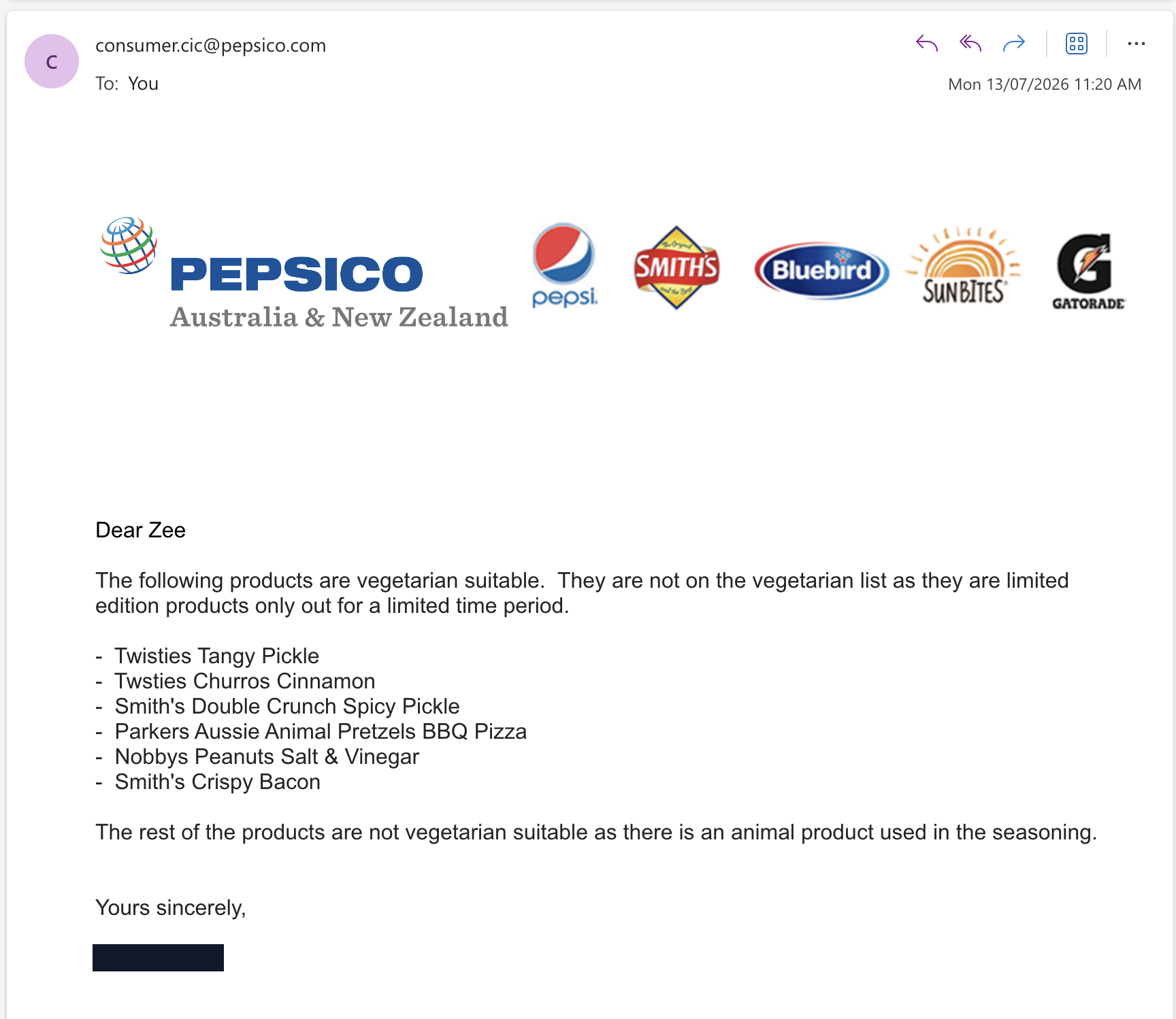This screenshot has width=1176, height=1019.
Task: Open the More actions ellipsis menu
Action: [1137, 44]
